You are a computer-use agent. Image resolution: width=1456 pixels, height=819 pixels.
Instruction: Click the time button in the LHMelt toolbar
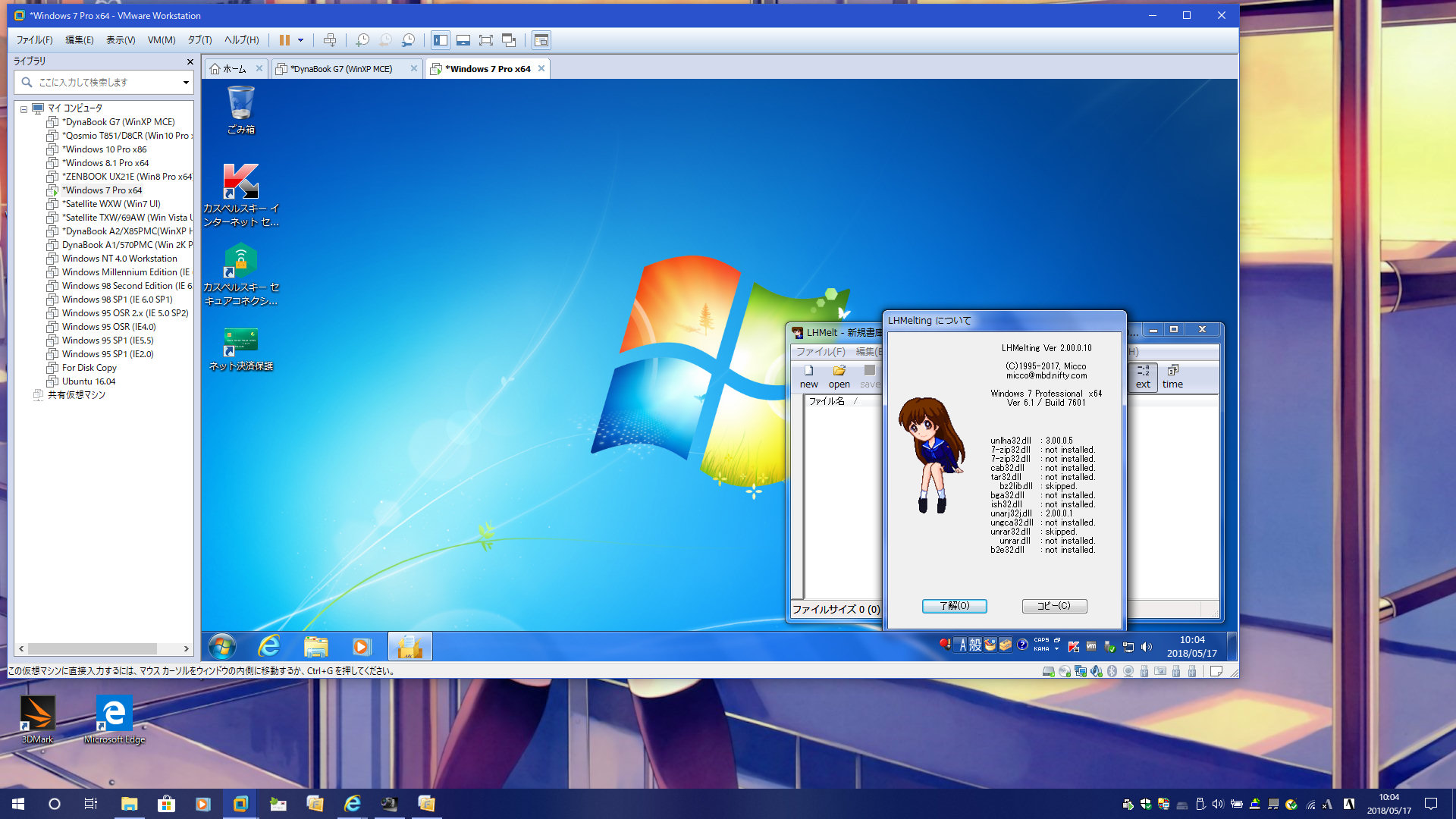[x=1172, y=376]
